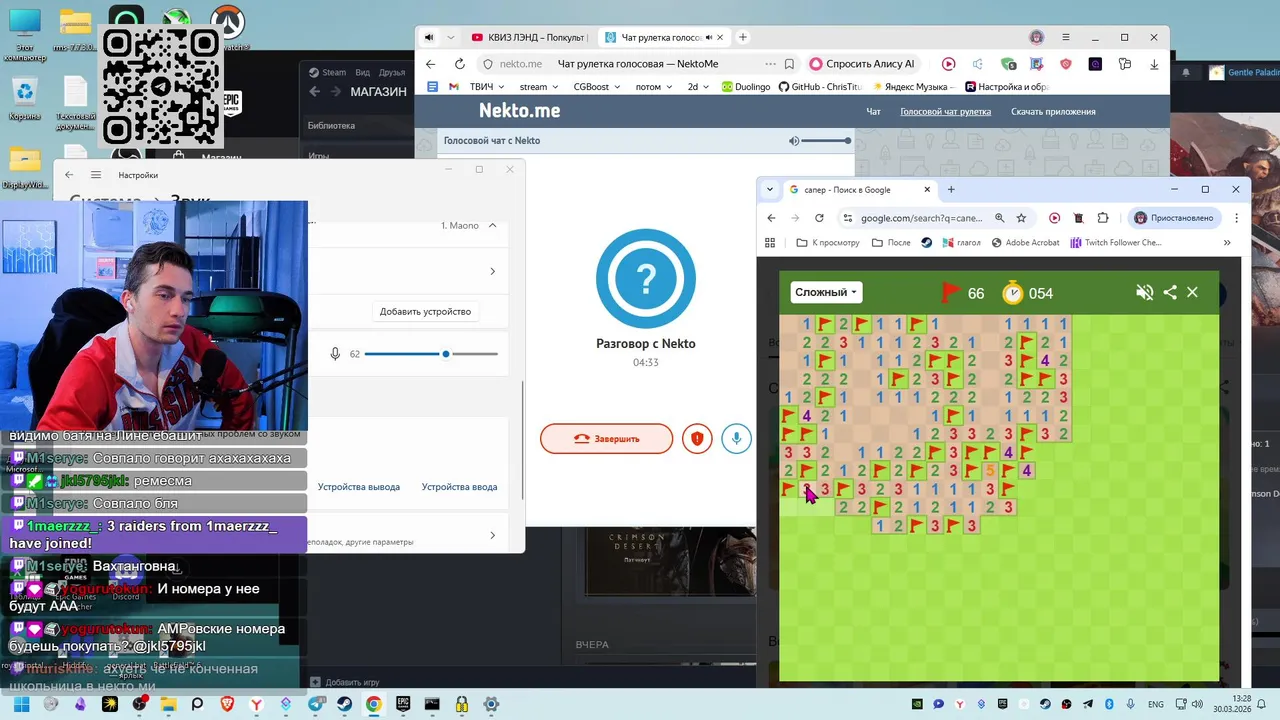
Task: Bookmark the Nekto.me page
Action: point(789,64)
